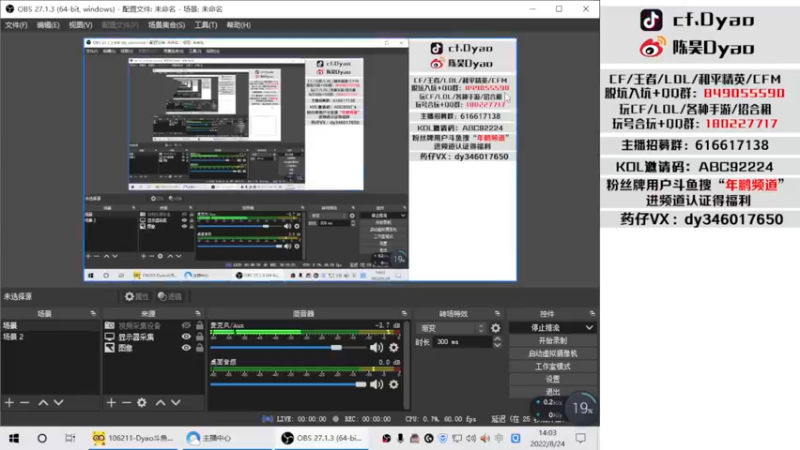Click the camera icon of 视频采集设备
800x450 pixels.
[110, 325]
